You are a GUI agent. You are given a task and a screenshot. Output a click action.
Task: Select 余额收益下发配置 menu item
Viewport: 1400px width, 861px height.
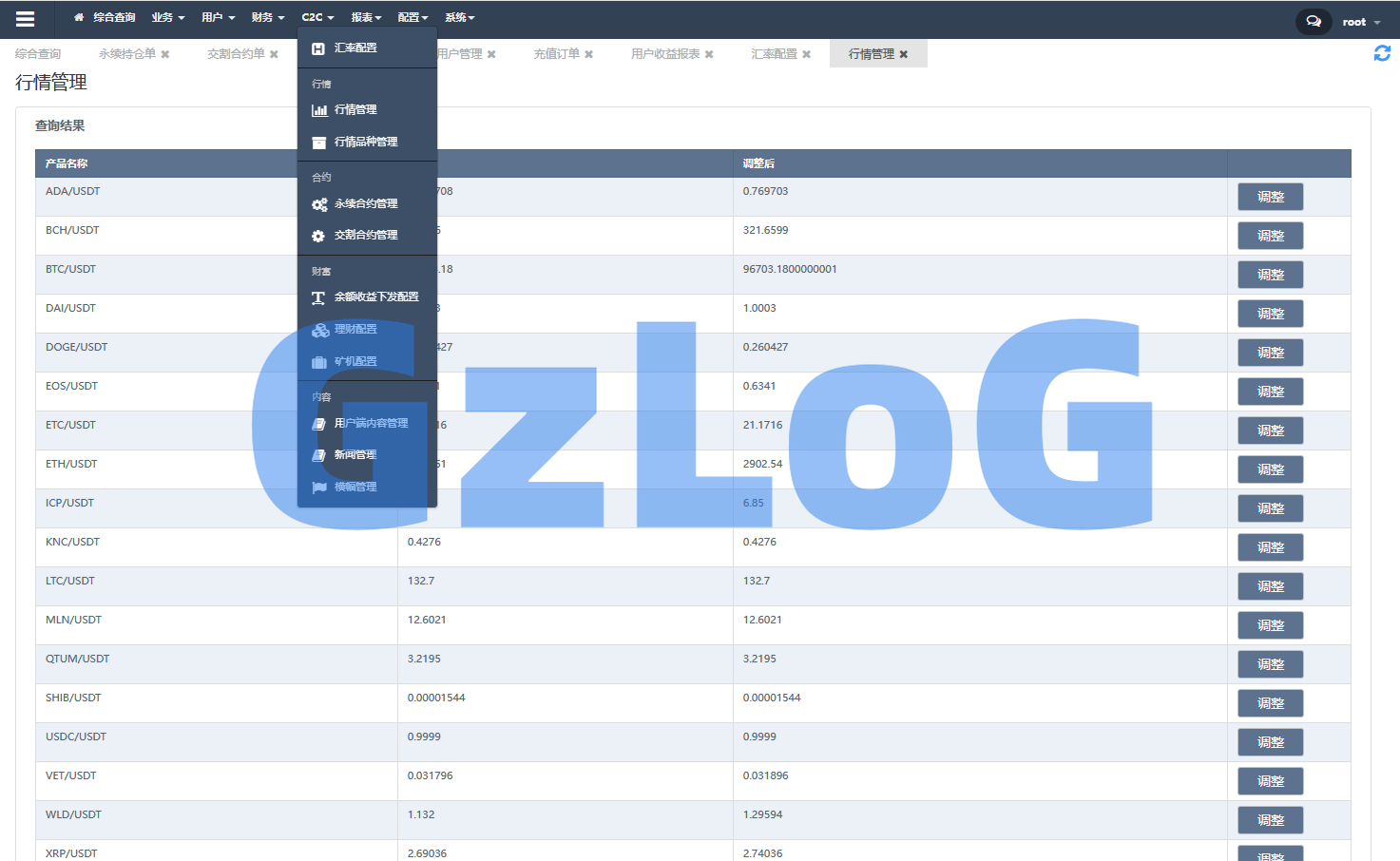[x=375, y=297]
